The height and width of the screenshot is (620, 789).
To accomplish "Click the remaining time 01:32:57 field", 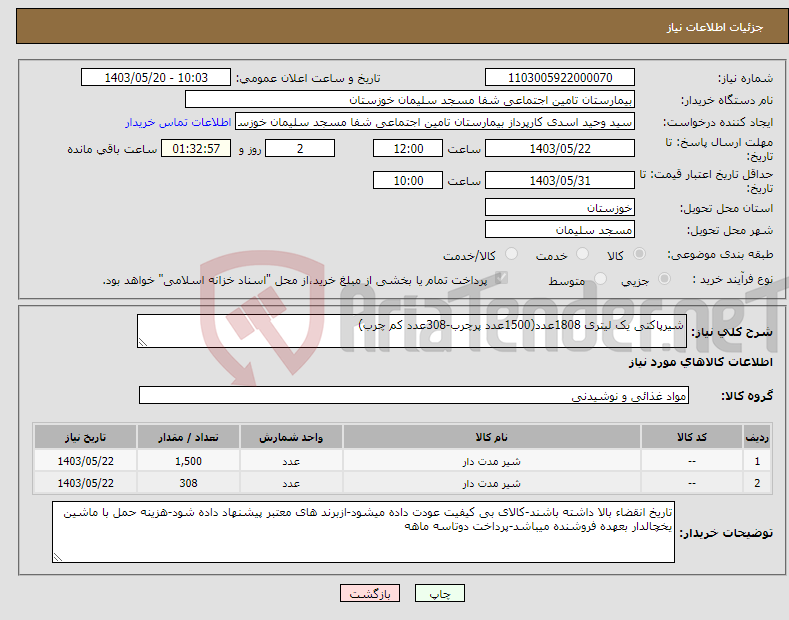I will pyautogui.click(x=196, y=148).
